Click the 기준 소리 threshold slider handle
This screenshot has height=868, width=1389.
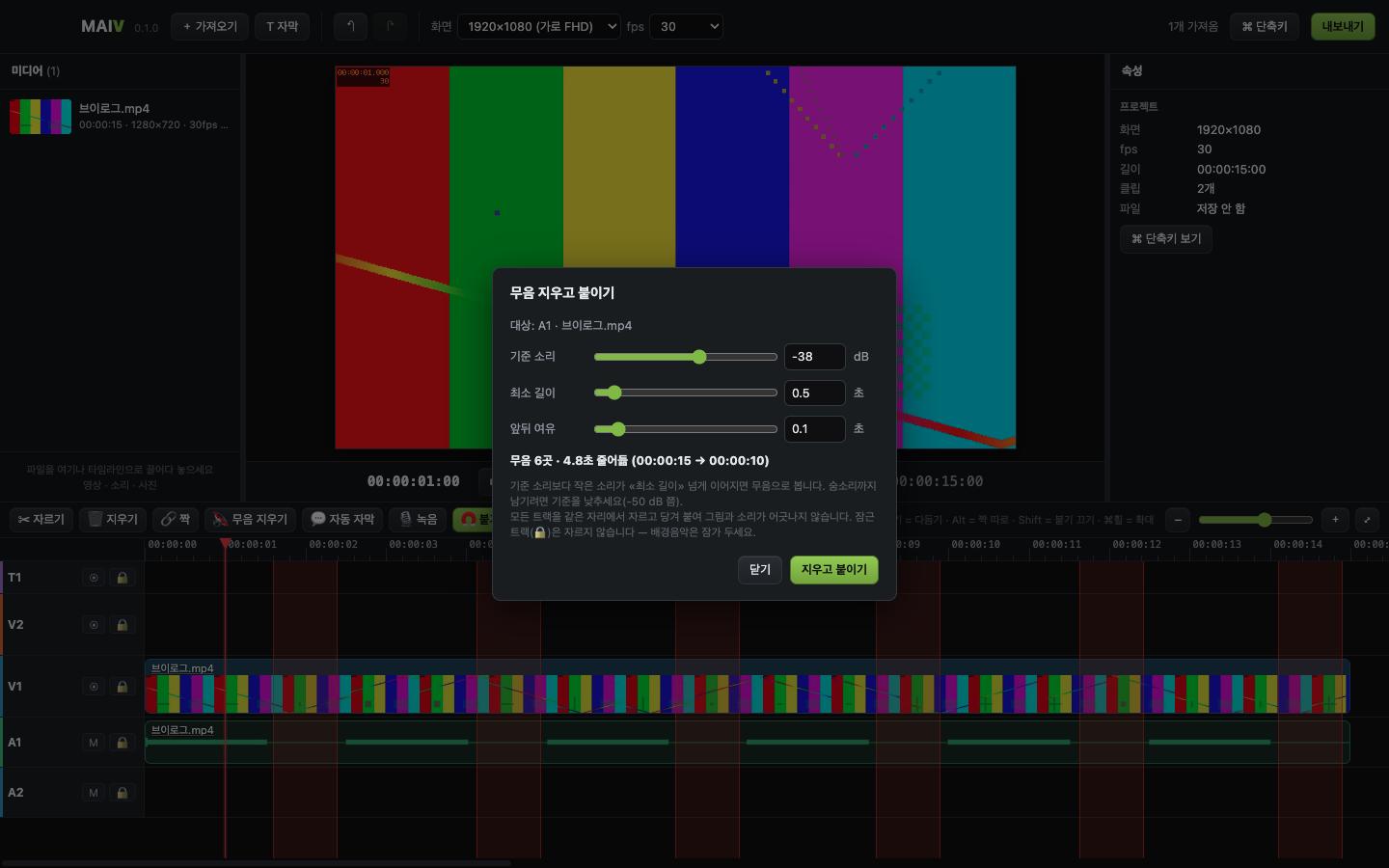tap(699, 357)
